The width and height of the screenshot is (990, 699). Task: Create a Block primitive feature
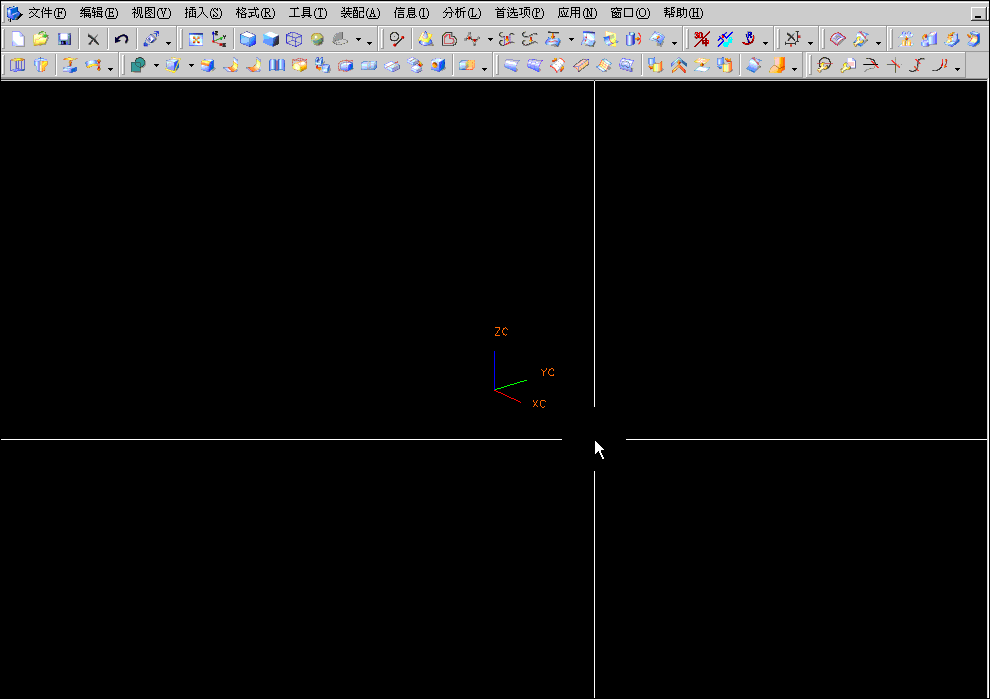pyautogui.click(x=174, y=65)
